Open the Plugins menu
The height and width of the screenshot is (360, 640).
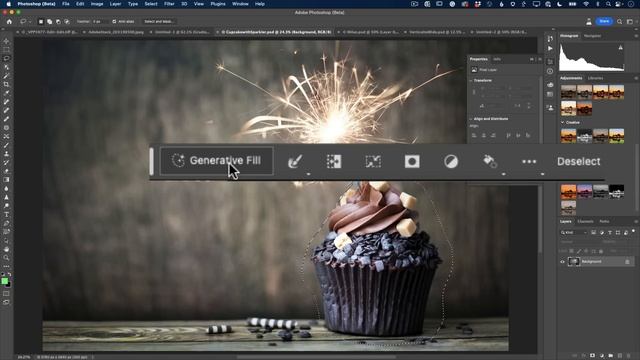coord(218,4)
